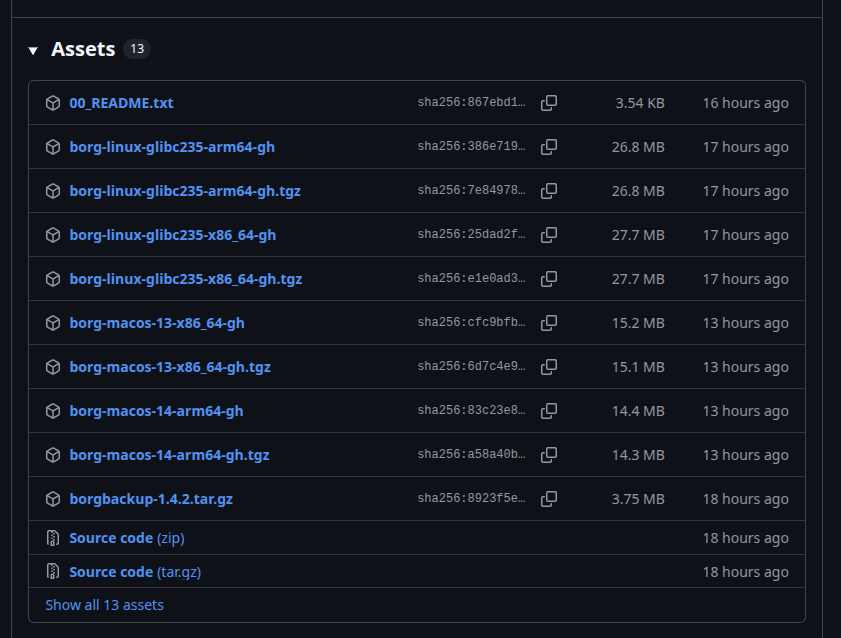Click the package icon beside 00_README.txt

(x=53, y=103)
